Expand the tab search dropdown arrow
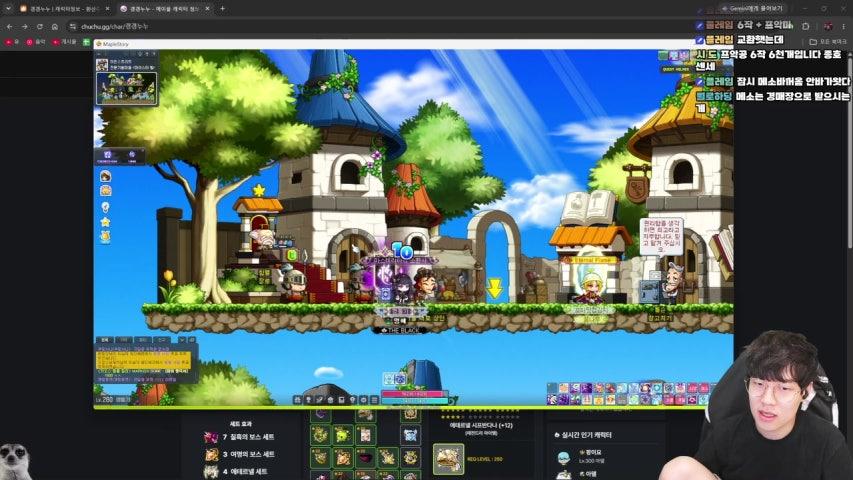The image size is (853, 480). pyautogui.click(x=8, y=9)
